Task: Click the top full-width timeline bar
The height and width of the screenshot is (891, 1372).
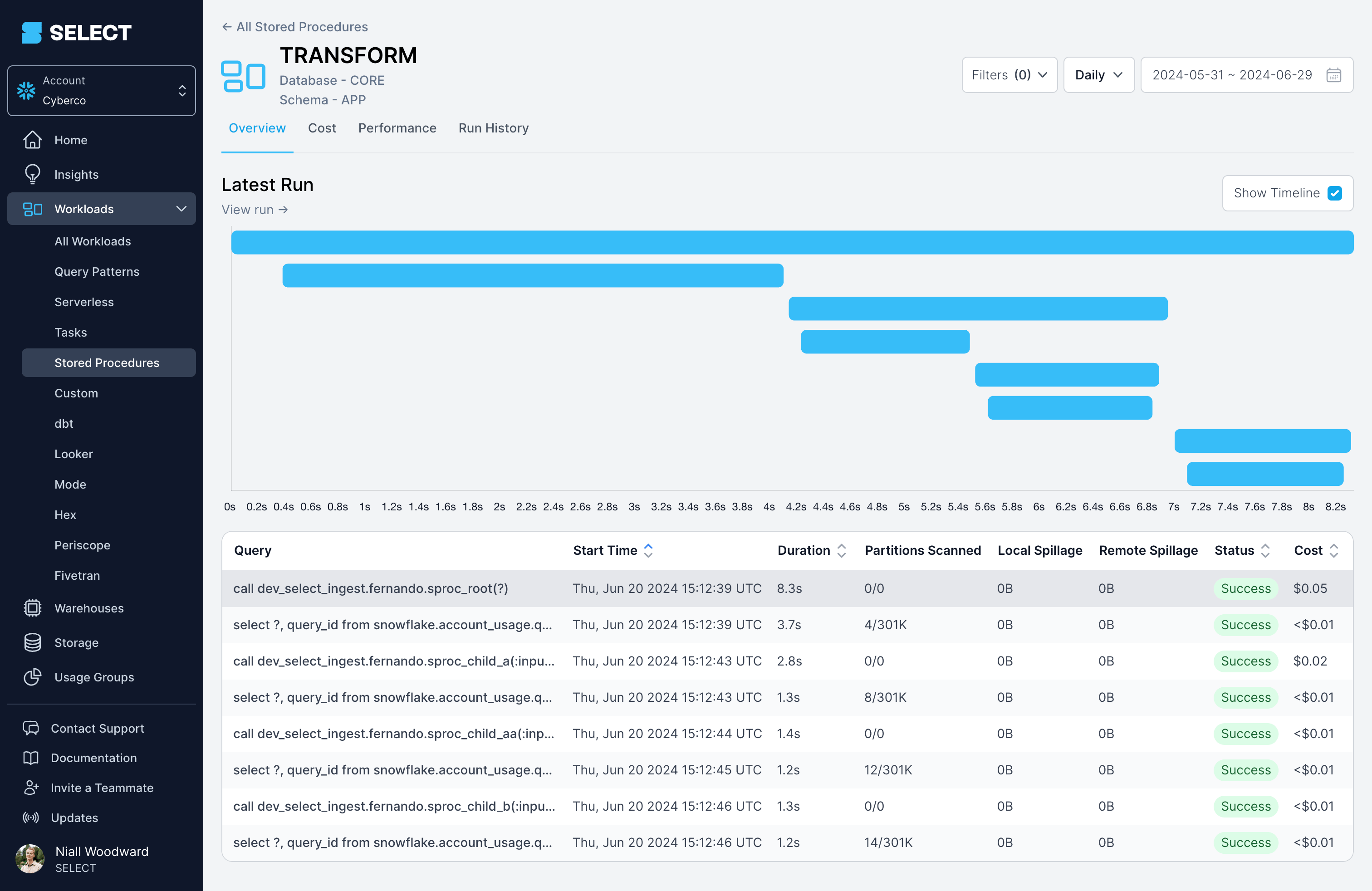Action: [792, 243]
